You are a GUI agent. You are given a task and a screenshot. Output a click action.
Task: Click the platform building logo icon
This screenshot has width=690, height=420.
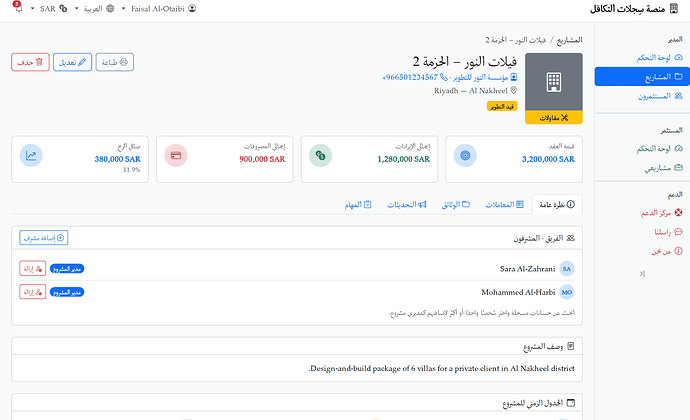pos(673,8)
